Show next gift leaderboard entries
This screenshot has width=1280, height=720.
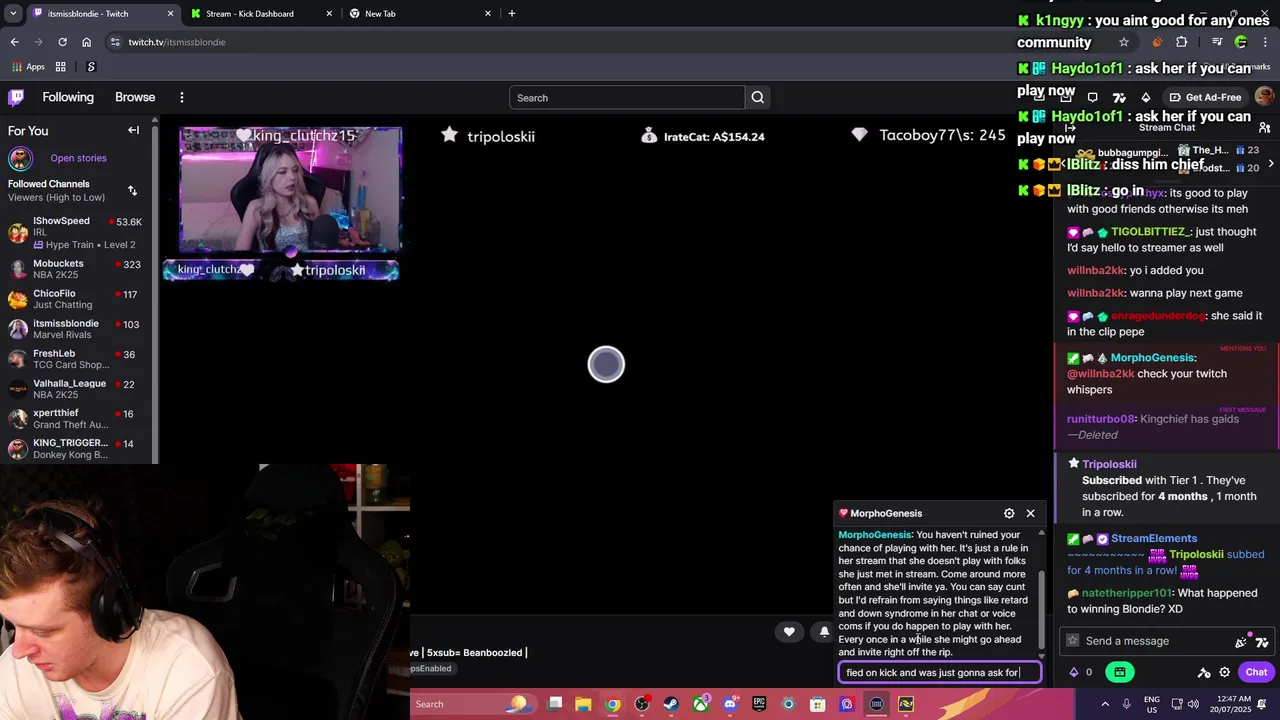(1271, 163)
